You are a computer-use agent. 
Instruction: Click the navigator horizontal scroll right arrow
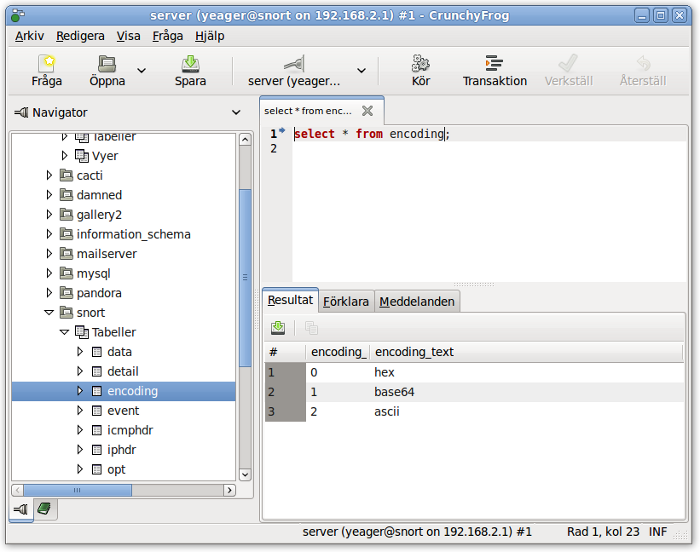click(229, 490)
